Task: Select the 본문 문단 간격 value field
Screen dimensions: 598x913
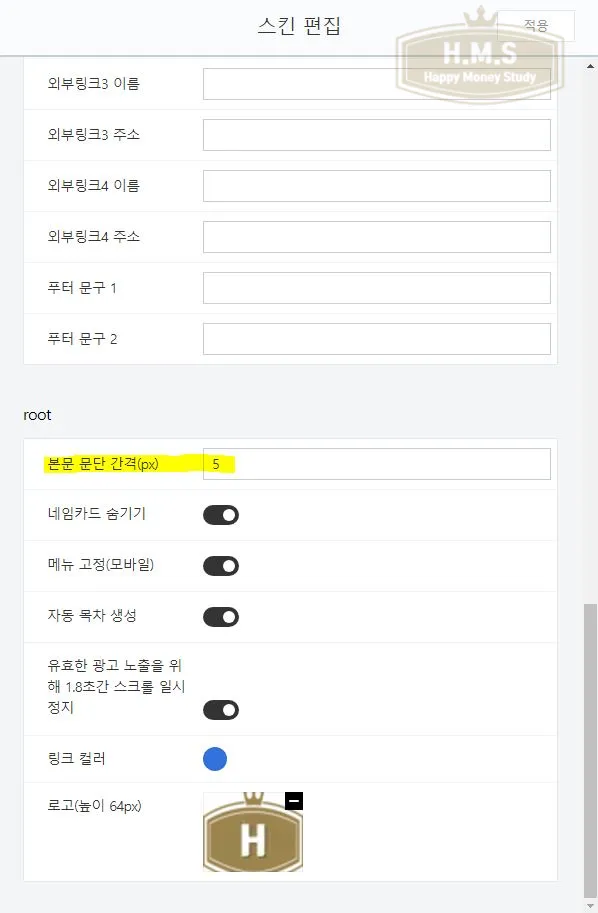Action: coord(377,463)
